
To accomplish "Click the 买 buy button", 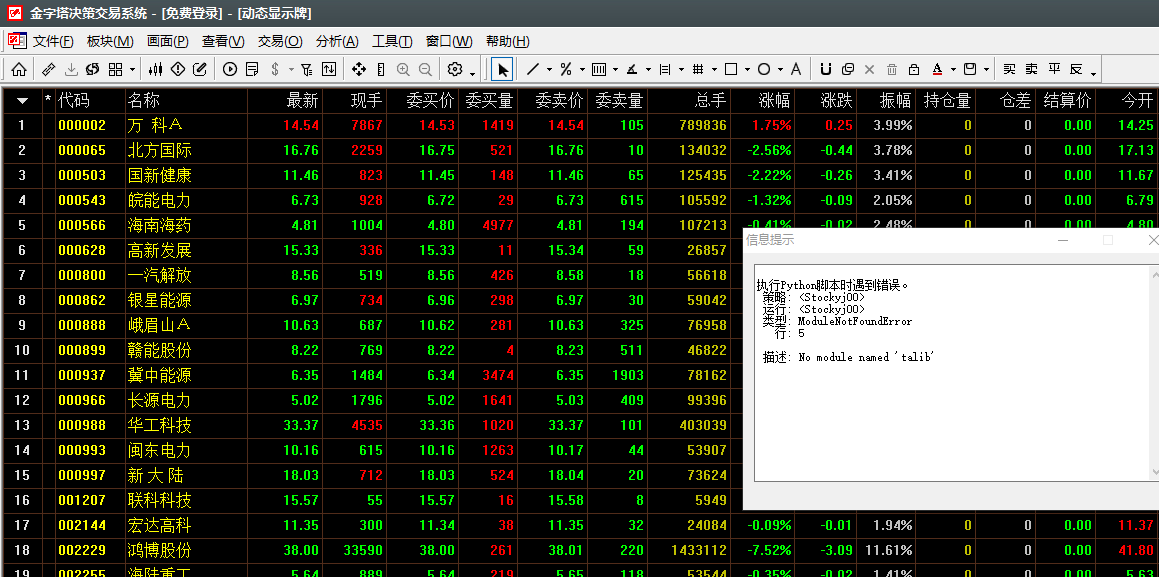I will click(x=1009, y=69).
